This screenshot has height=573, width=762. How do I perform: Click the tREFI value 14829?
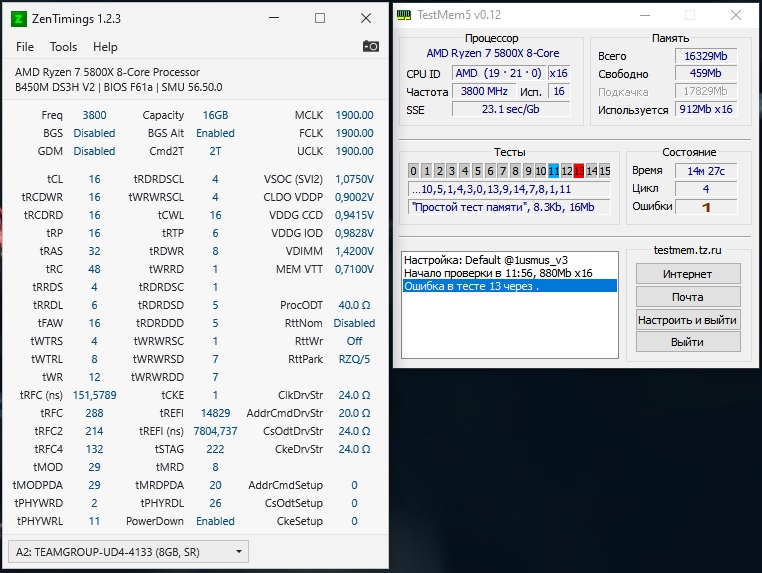pos(215,413)
